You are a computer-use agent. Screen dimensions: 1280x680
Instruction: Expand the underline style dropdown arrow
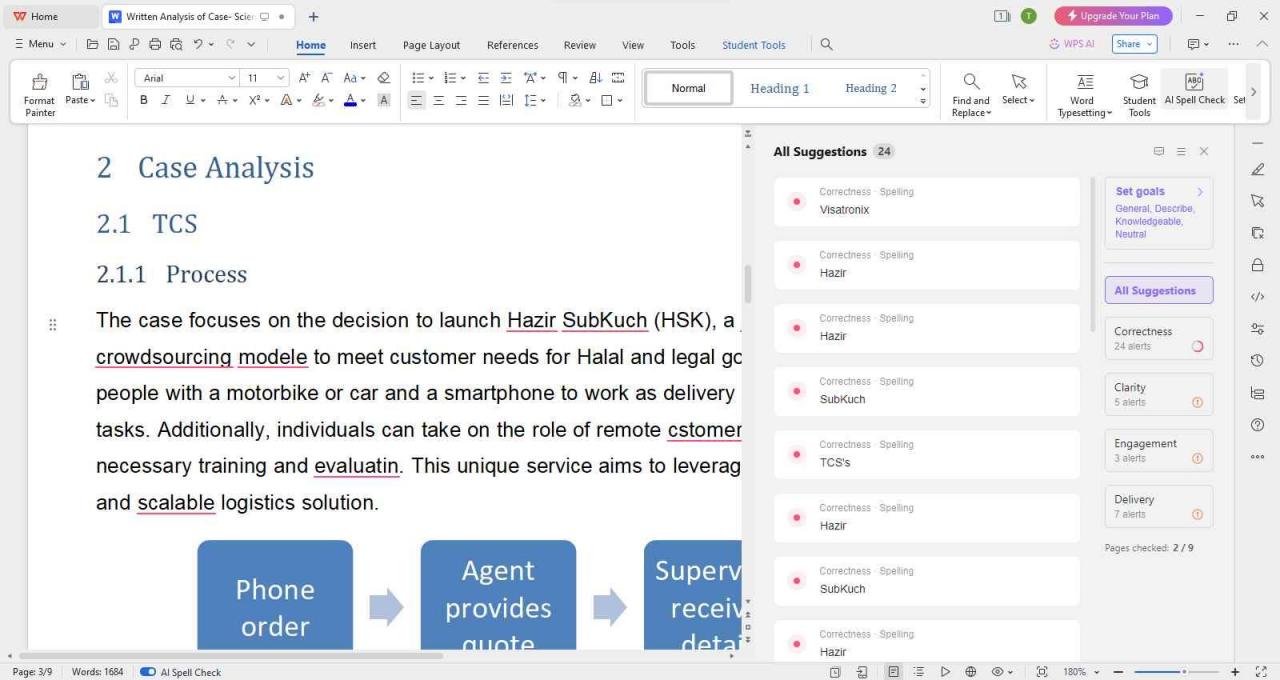pos(203,100)
